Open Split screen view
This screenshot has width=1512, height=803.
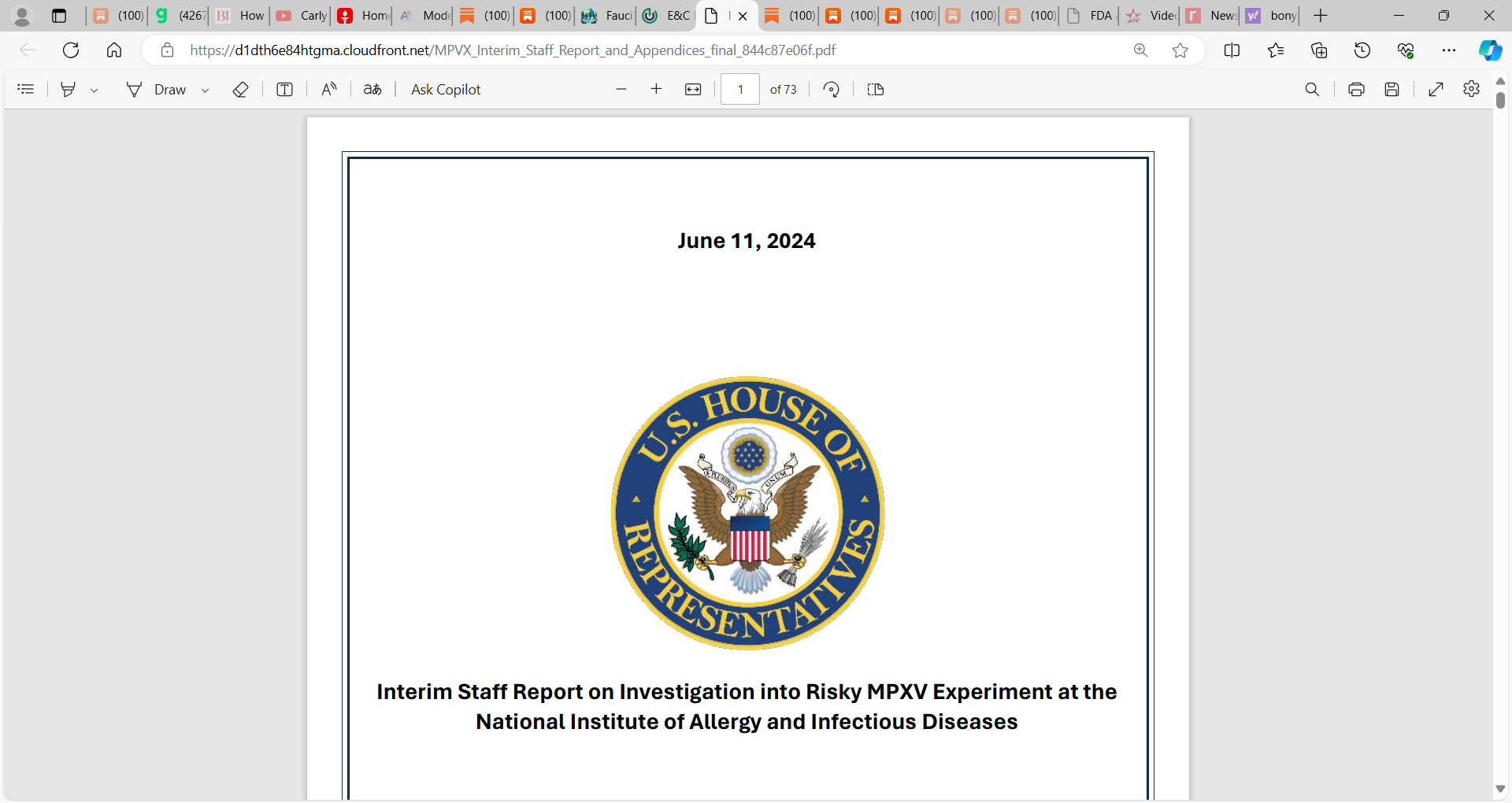click(x=1232, y=50)
